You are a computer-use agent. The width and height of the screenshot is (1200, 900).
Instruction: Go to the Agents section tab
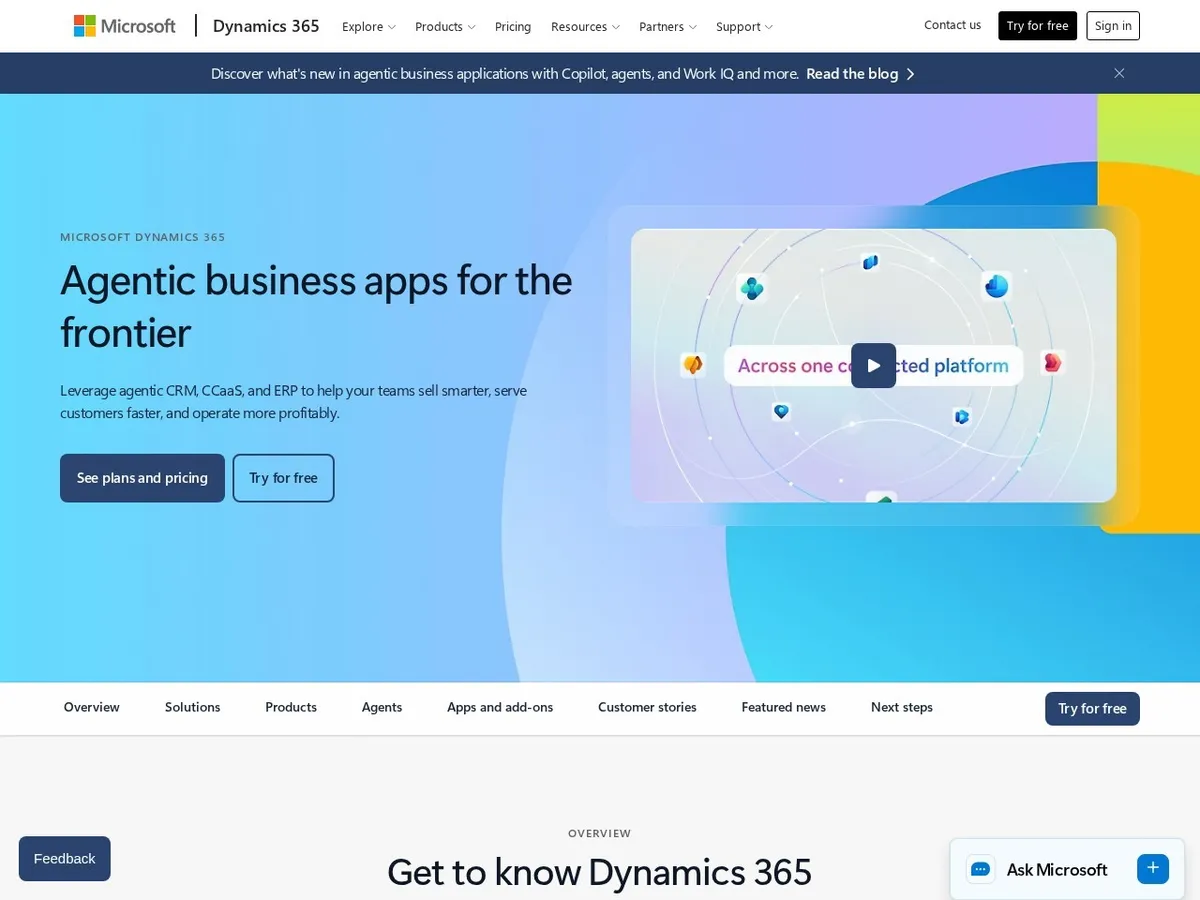[x=382, y=707]
